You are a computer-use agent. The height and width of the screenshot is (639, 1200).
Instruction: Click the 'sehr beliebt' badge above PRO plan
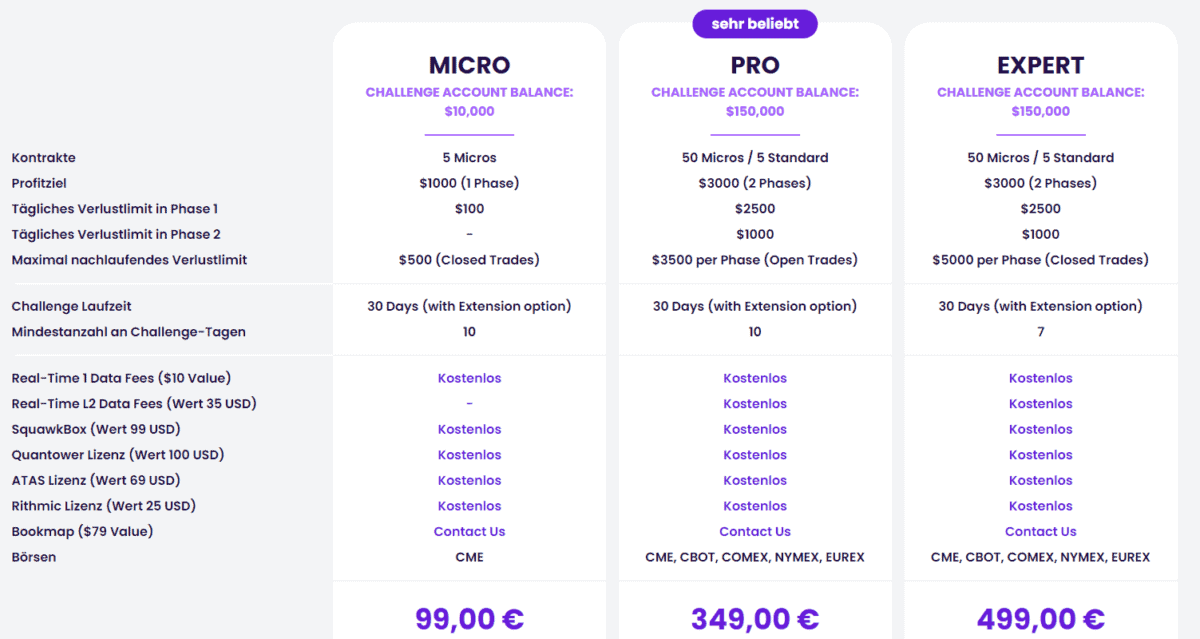754,23
